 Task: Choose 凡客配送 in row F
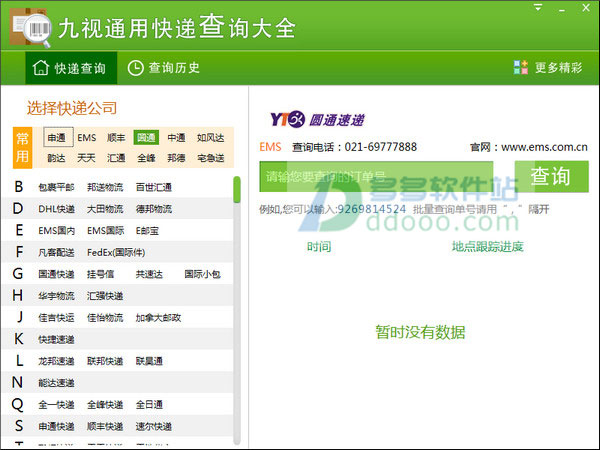pos(56,253)
